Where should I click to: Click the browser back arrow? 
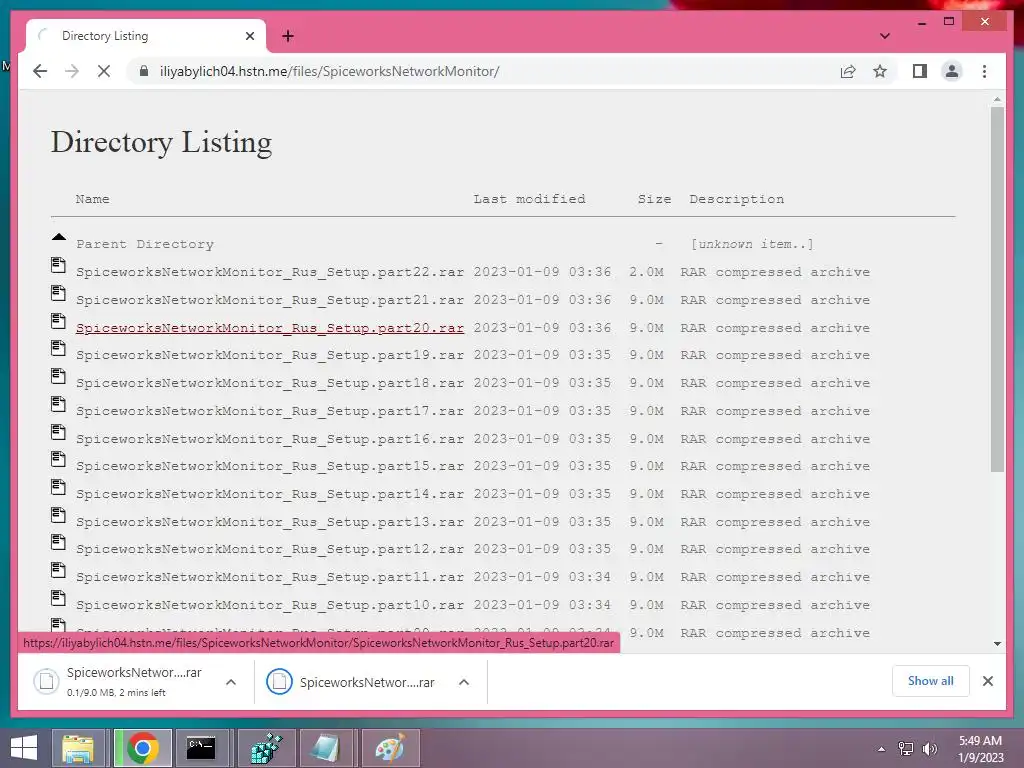click(x=40, y=71)
